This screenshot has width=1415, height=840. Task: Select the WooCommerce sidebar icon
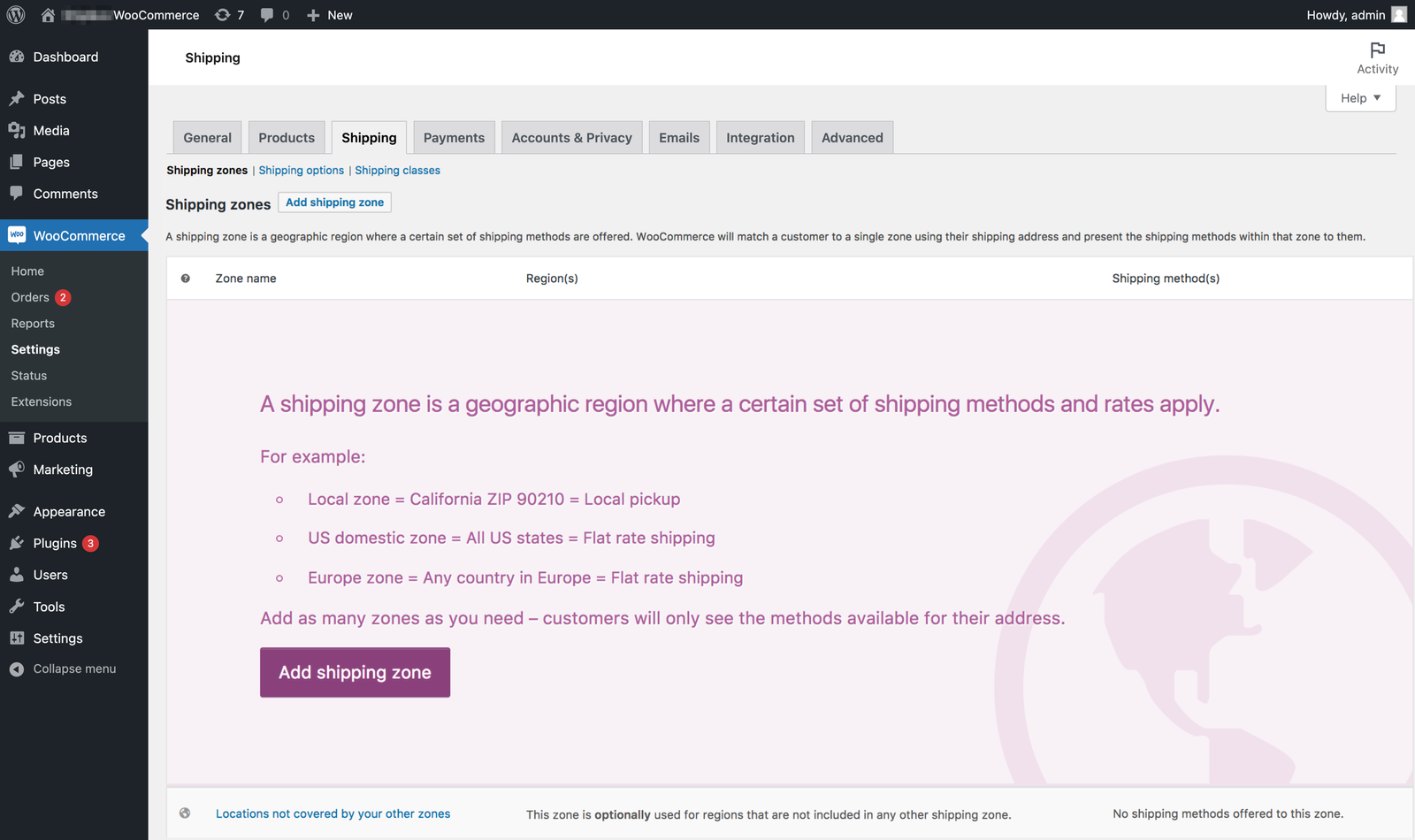click(16, 235)
